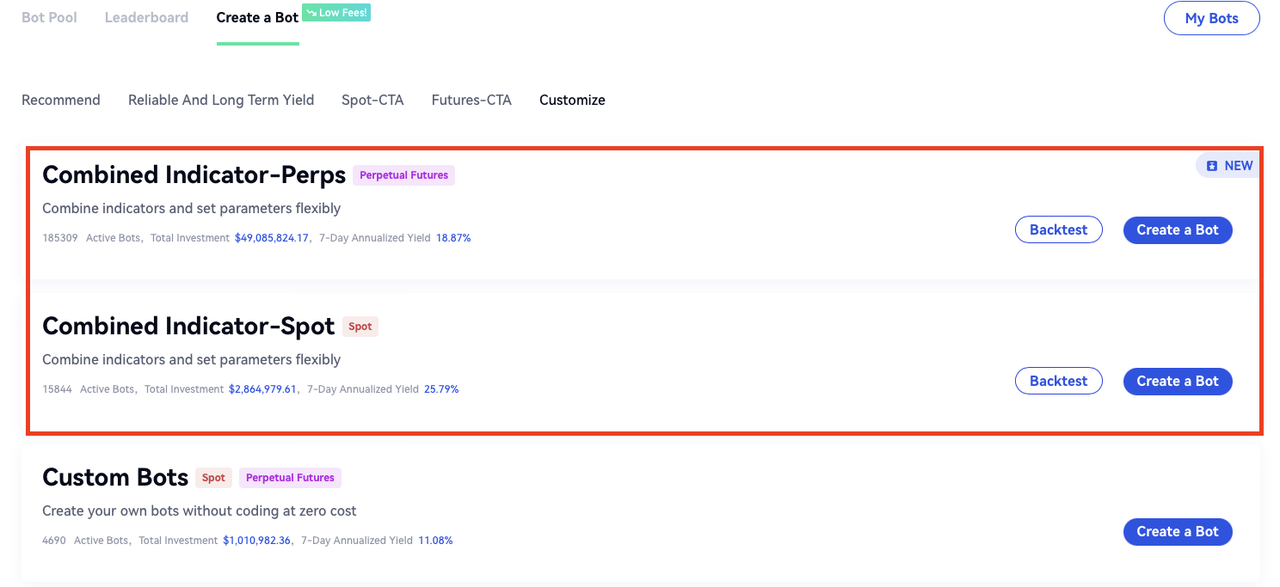Click Perpetual Futures tag beside Combined Indicator-Perps
This screenshot has height=587, width=1280.
click(404, 176)
